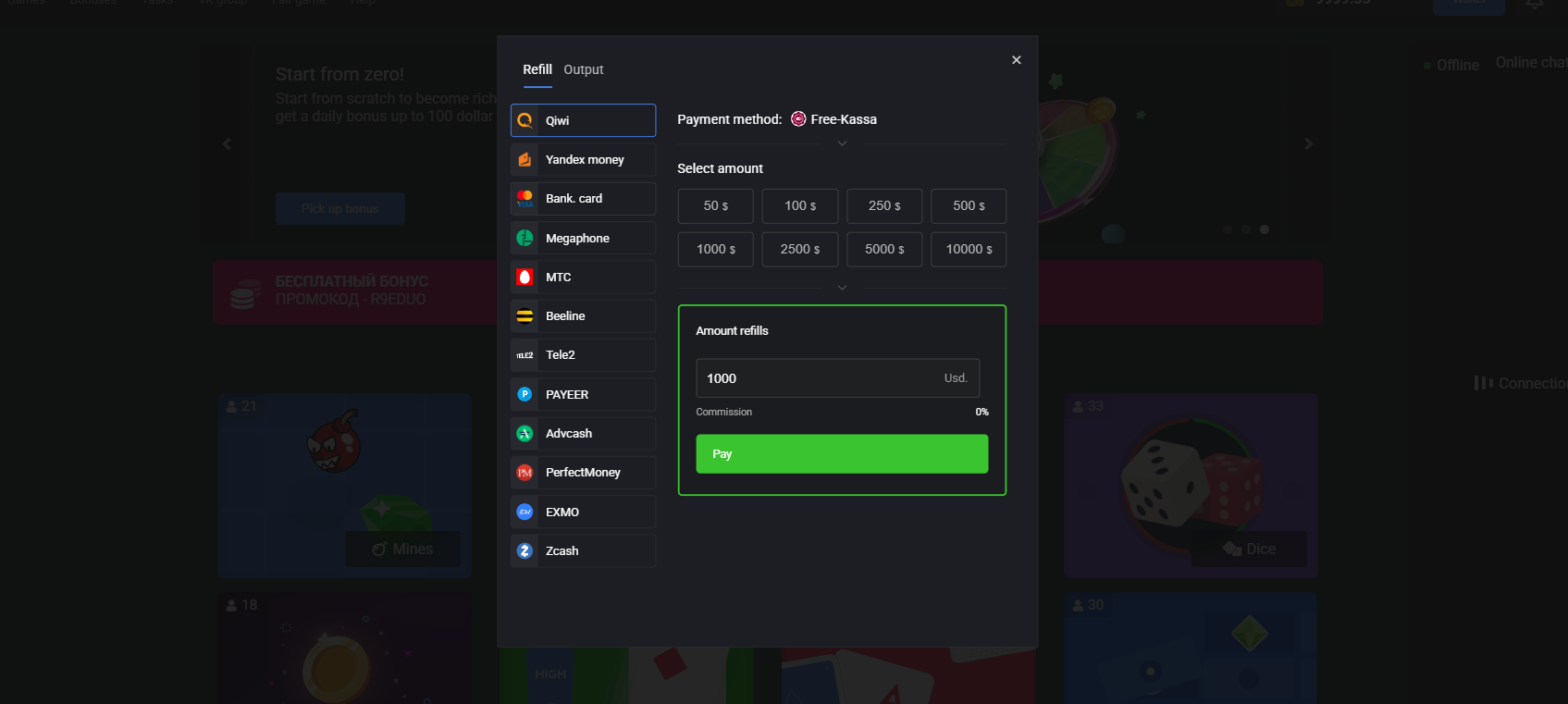The width and height of the screenshot is (1568, 704).
Task: Choose the 50 $ amount option
Action: click(715, 206)
